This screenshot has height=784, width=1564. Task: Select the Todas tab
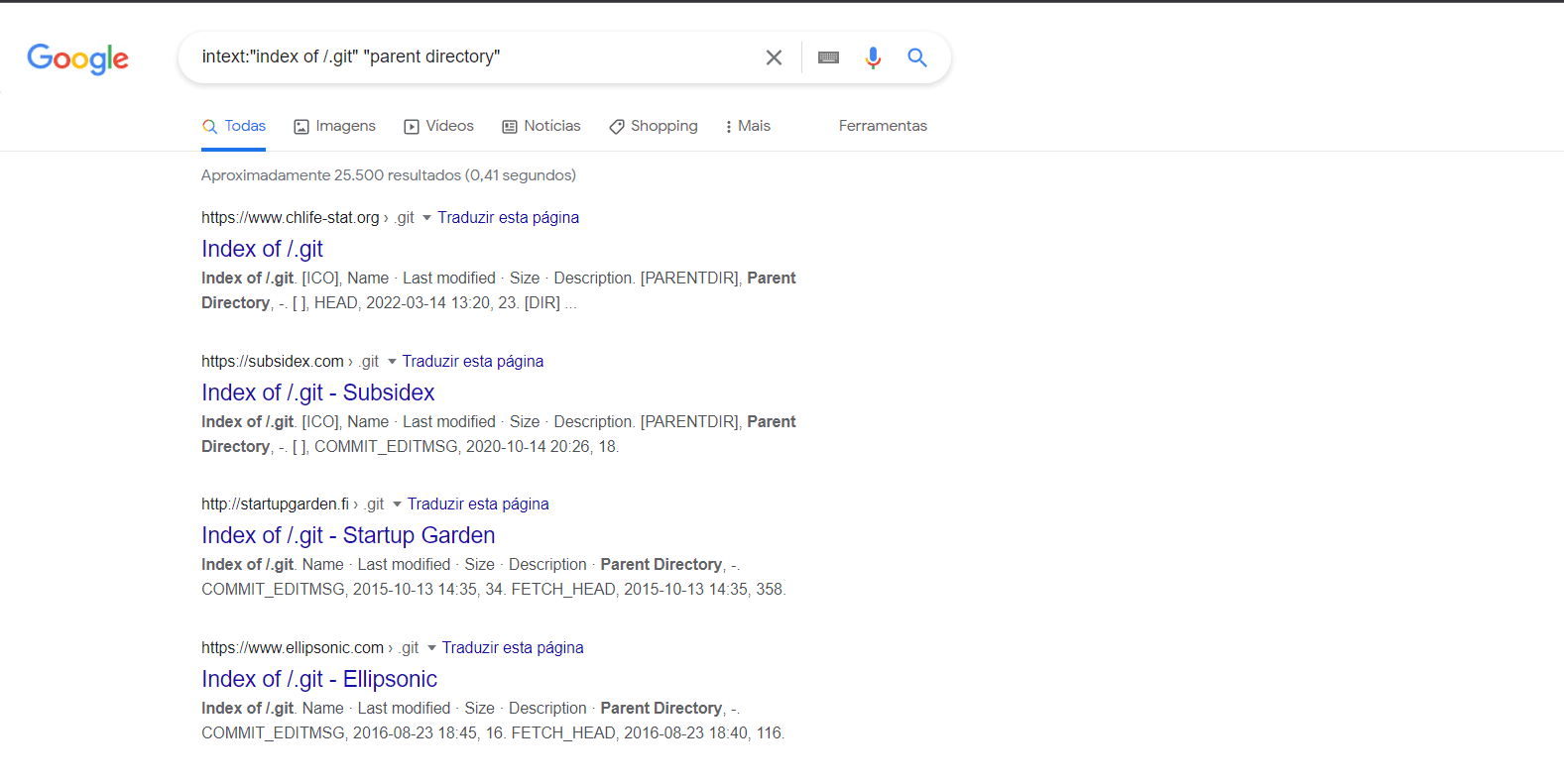234,126
